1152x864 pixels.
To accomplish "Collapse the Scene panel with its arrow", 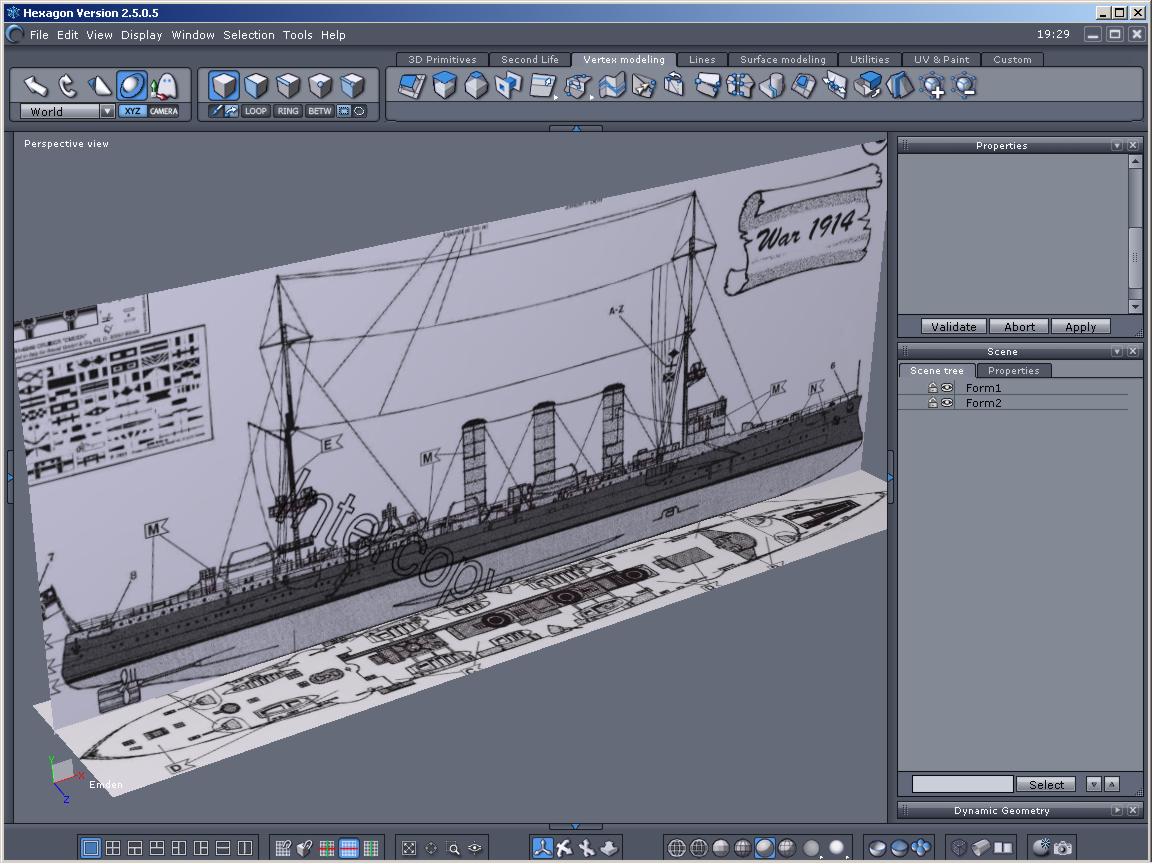I will pos(1117,352).
